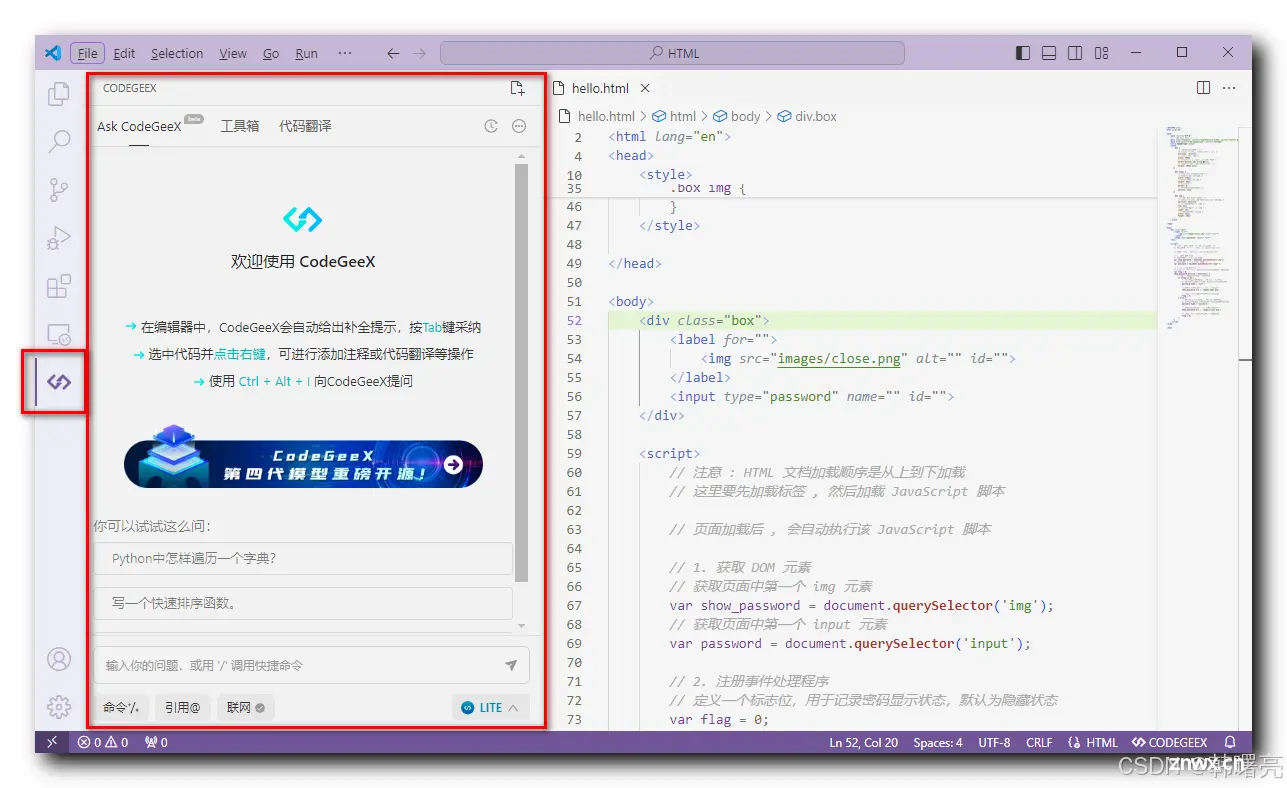This screenshot has width=1287, height=788.
Task: Go back with the navigation arrow
Action: 393,53
